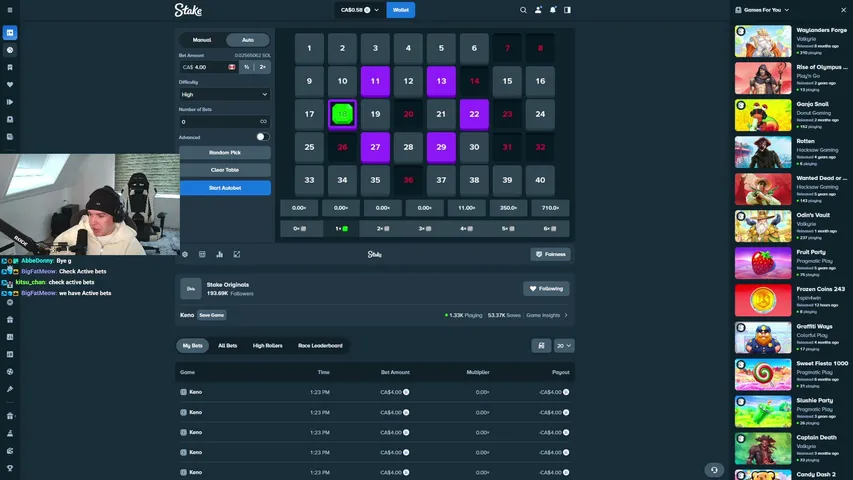The height and width of the screenshot is (480, 853).
Task: Close the Games For You panel
Action: [x=844, y=10]
